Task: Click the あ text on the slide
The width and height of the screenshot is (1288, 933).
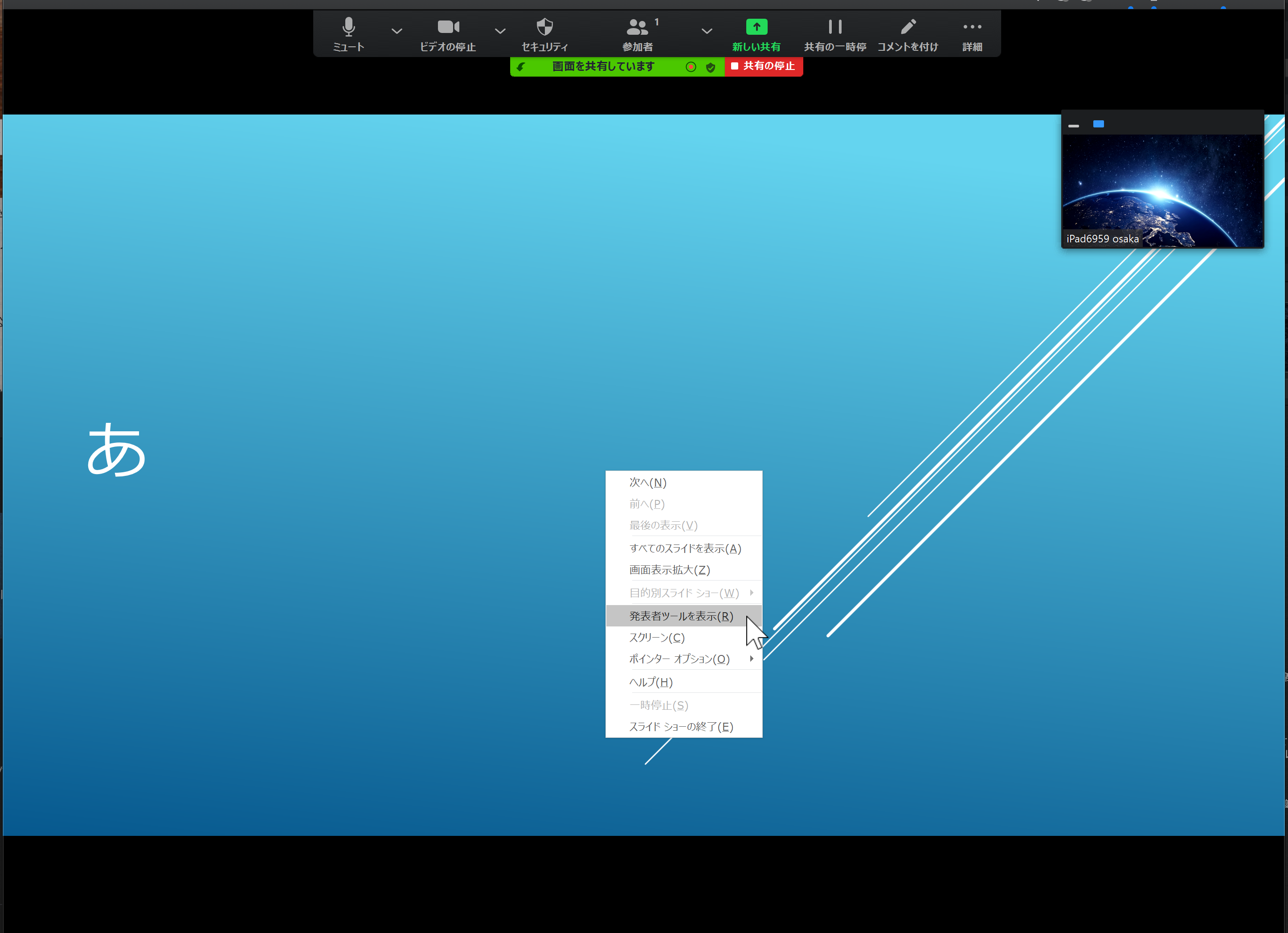Action: pyautogui.click(x=116, y=450)
